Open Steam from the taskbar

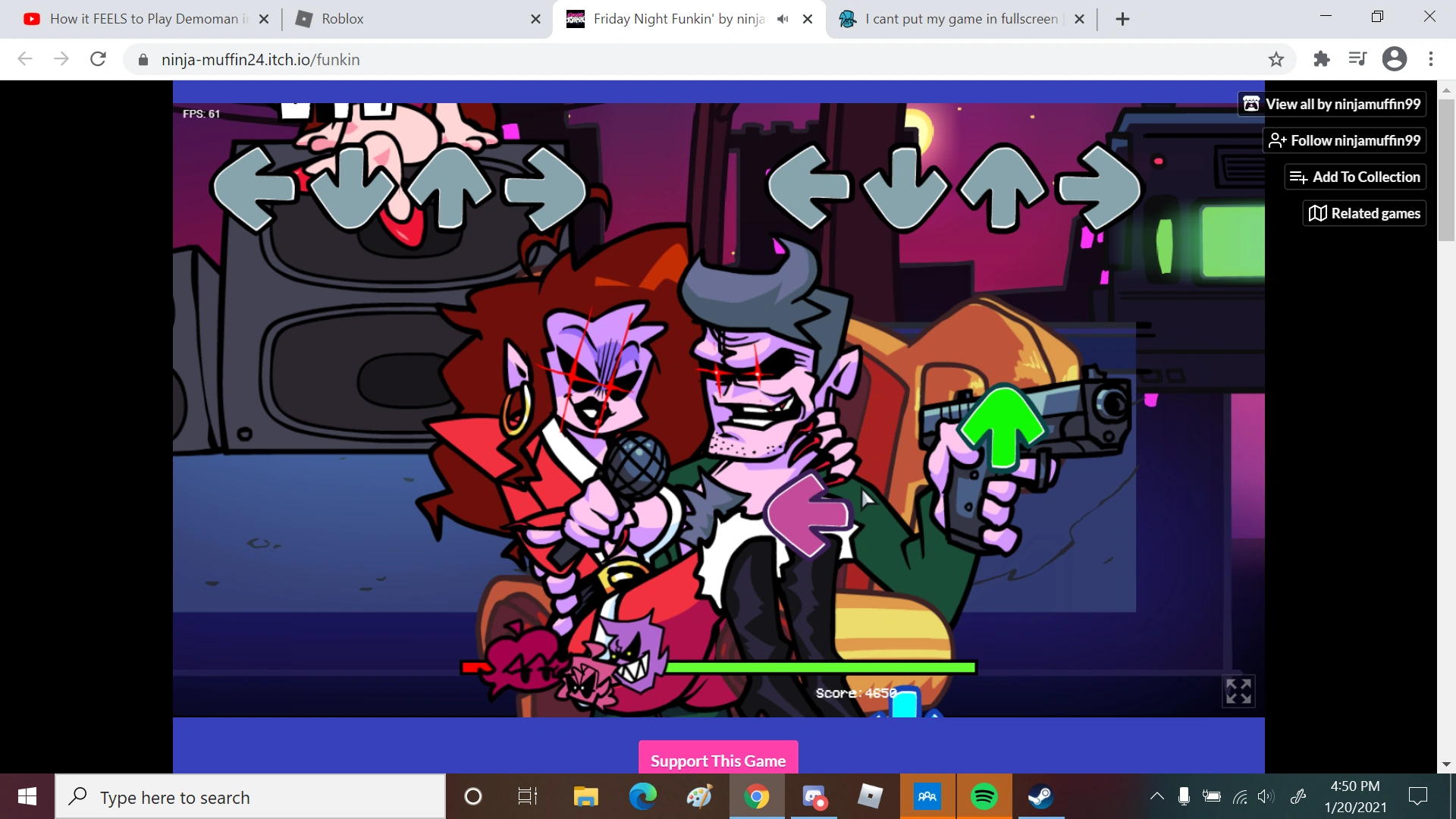pyautogui.click(x=1040, y=797)
